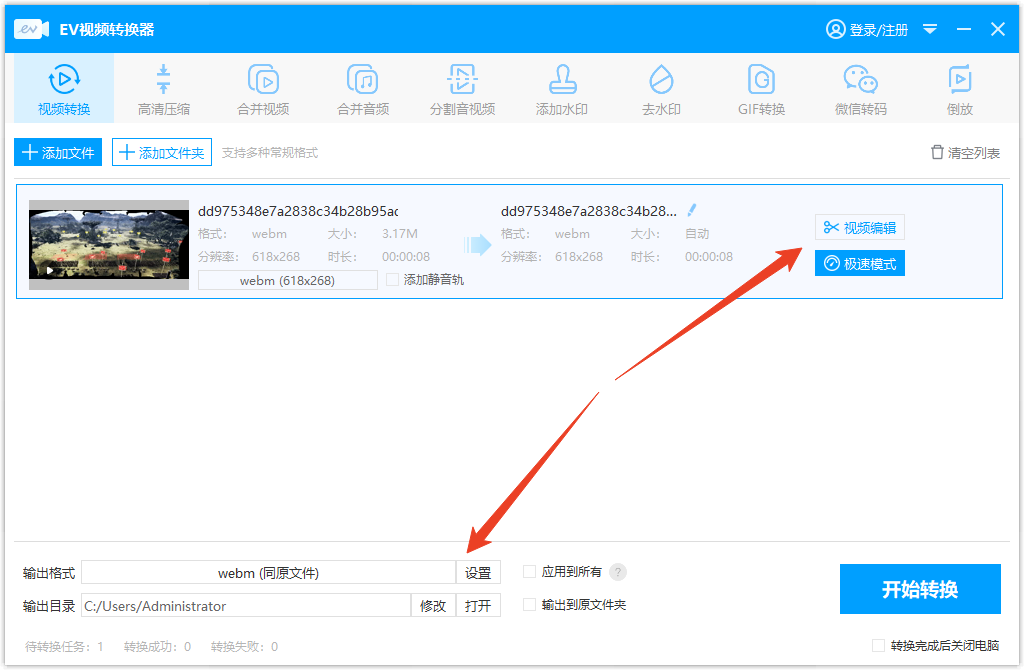Click the question mark help icon
1024x670 pixels.
(618, 572)
